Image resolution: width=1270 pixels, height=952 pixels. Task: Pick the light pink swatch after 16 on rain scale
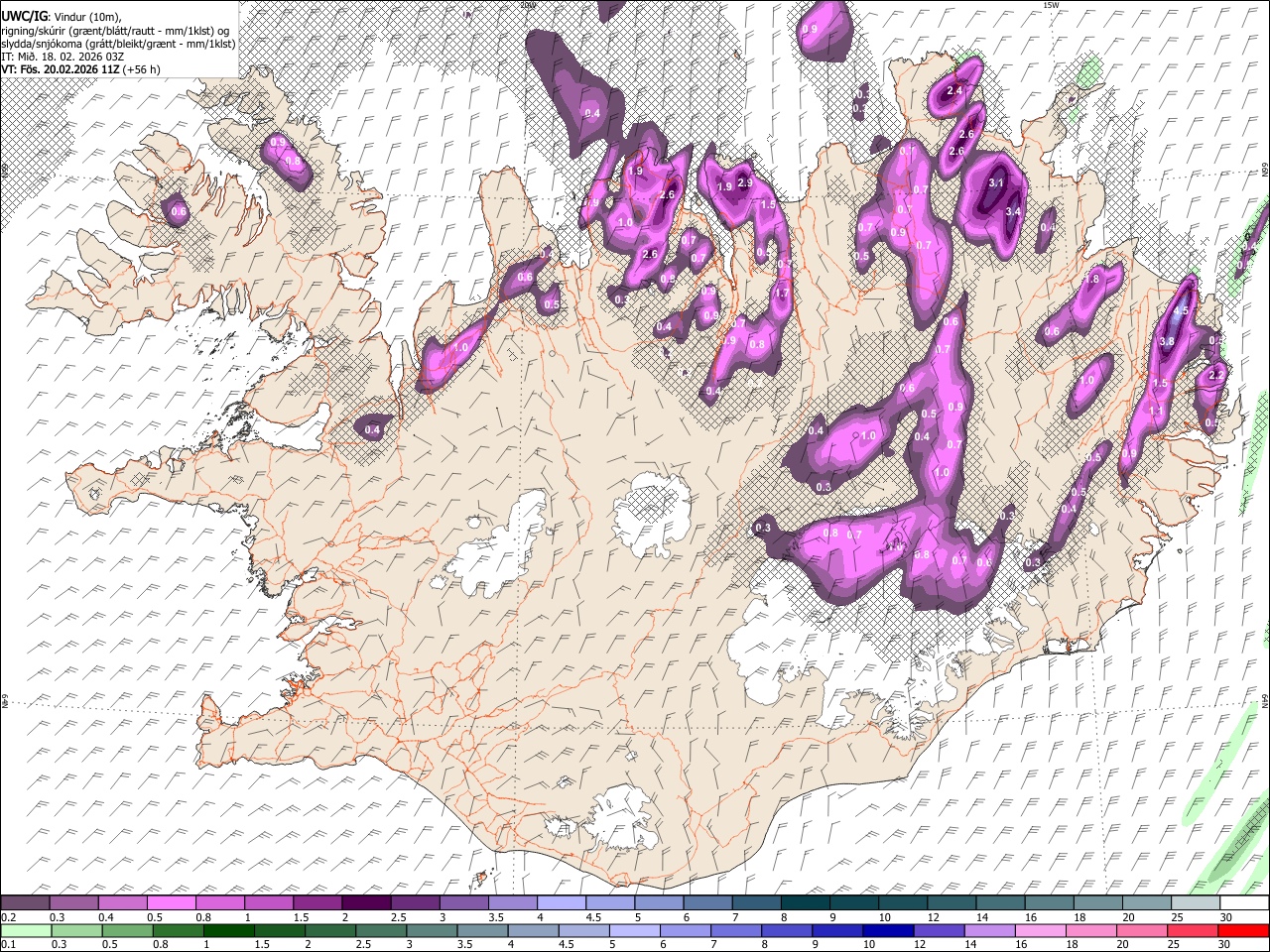[1040, 931]
